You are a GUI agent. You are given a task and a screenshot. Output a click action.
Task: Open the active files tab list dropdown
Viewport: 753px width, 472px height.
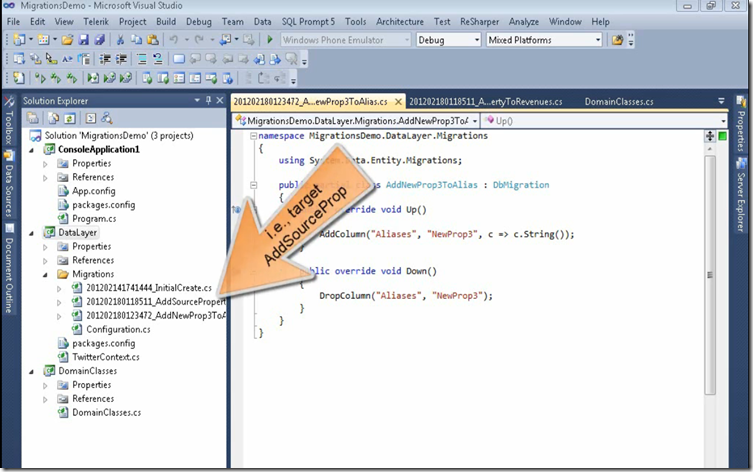coord(721,101)
